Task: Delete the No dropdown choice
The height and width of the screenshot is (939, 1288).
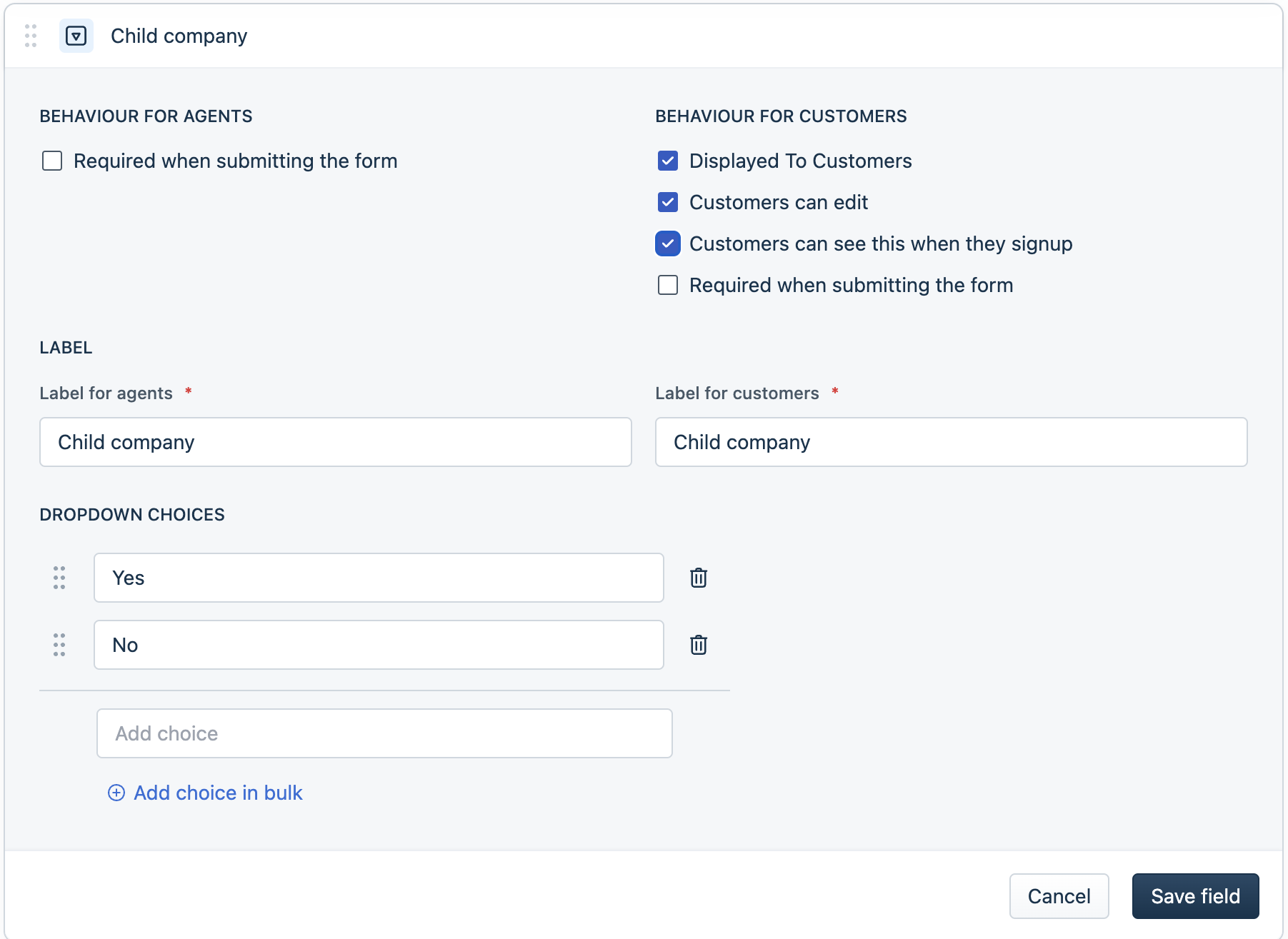Action: [x=698, y=645]
